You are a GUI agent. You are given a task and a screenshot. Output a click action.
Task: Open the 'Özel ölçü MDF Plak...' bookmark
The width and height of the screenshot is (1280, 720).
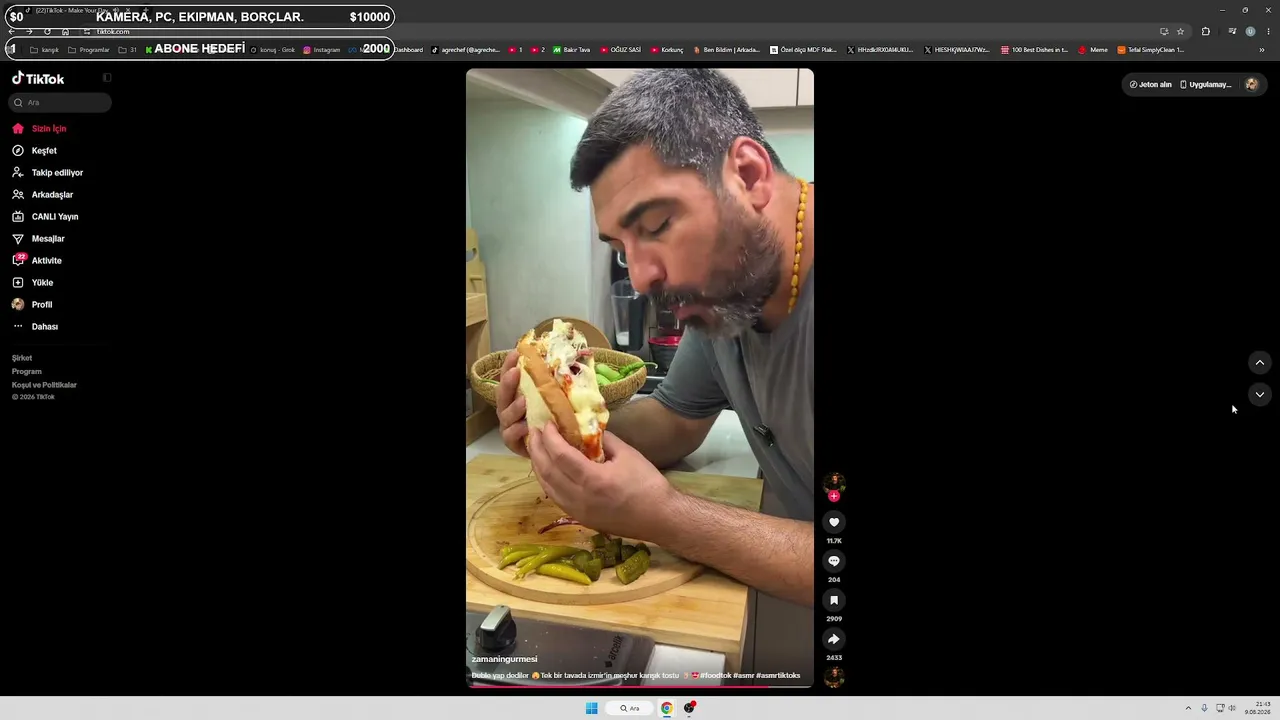click(x=804, y=50)
